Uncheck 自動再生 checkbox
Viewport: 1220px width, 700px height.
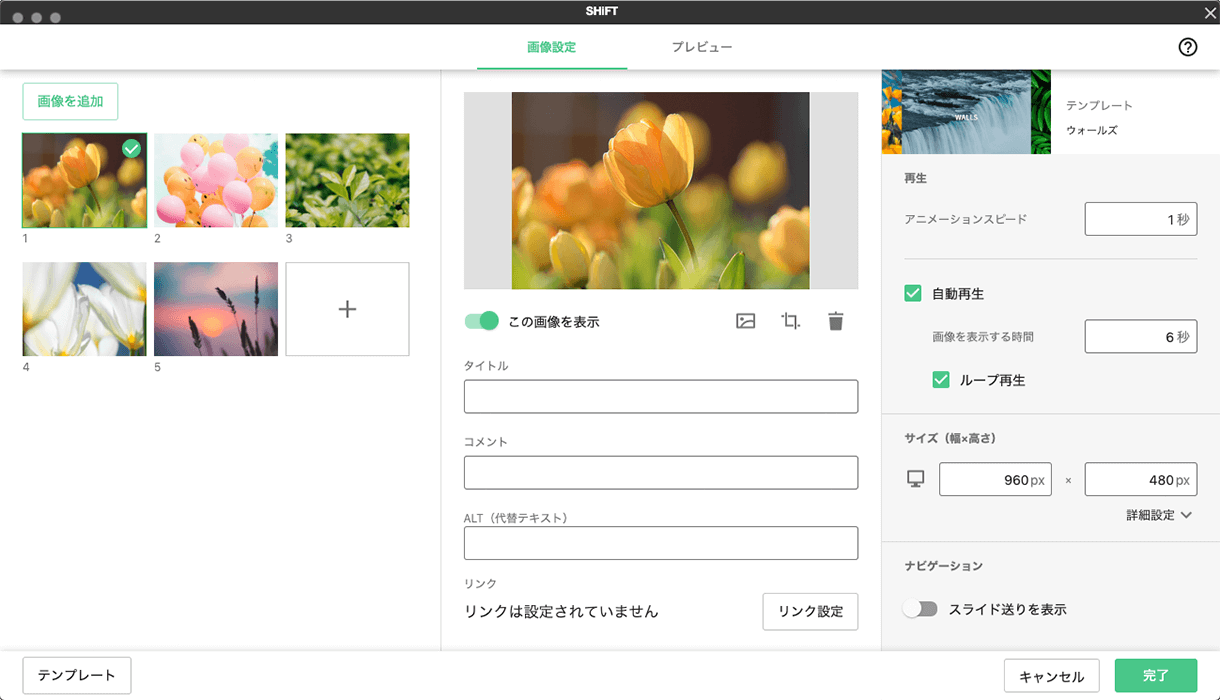913,293
